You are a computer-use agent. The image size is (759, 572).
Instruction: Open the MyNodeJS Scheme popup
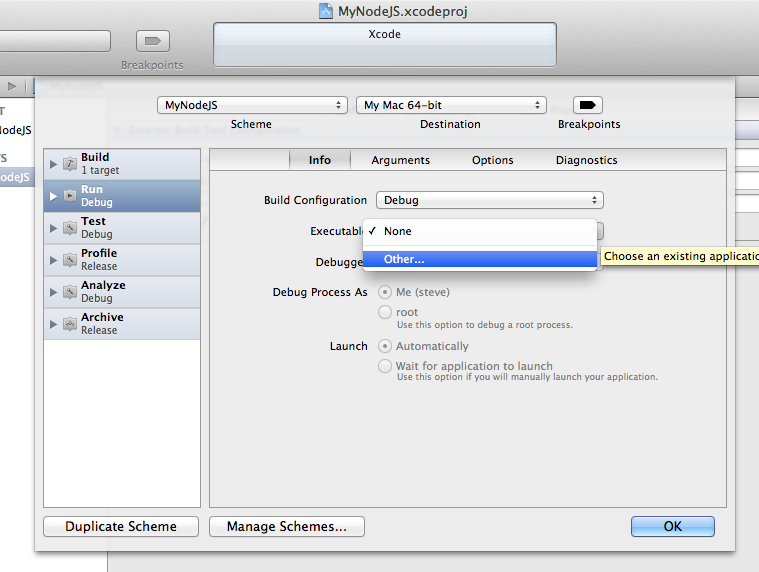(x=252, y=105)
